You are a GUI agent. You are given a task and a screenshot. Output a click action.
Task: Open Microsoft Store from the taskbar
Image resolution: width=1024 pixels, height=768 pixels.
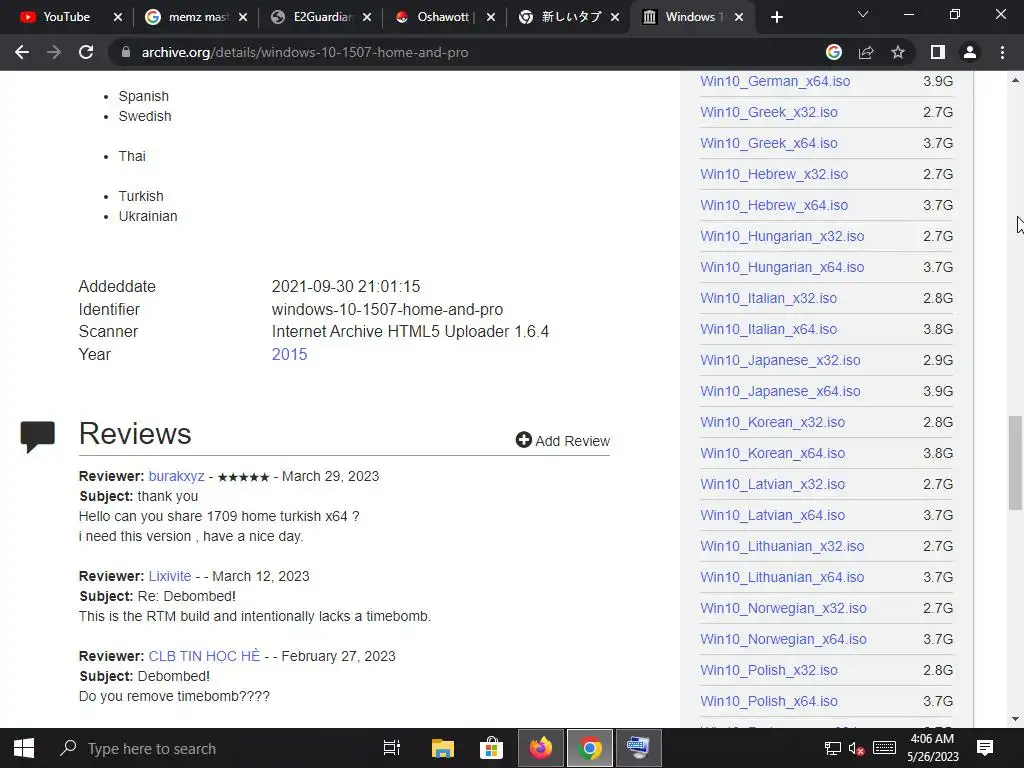(491, 748)
